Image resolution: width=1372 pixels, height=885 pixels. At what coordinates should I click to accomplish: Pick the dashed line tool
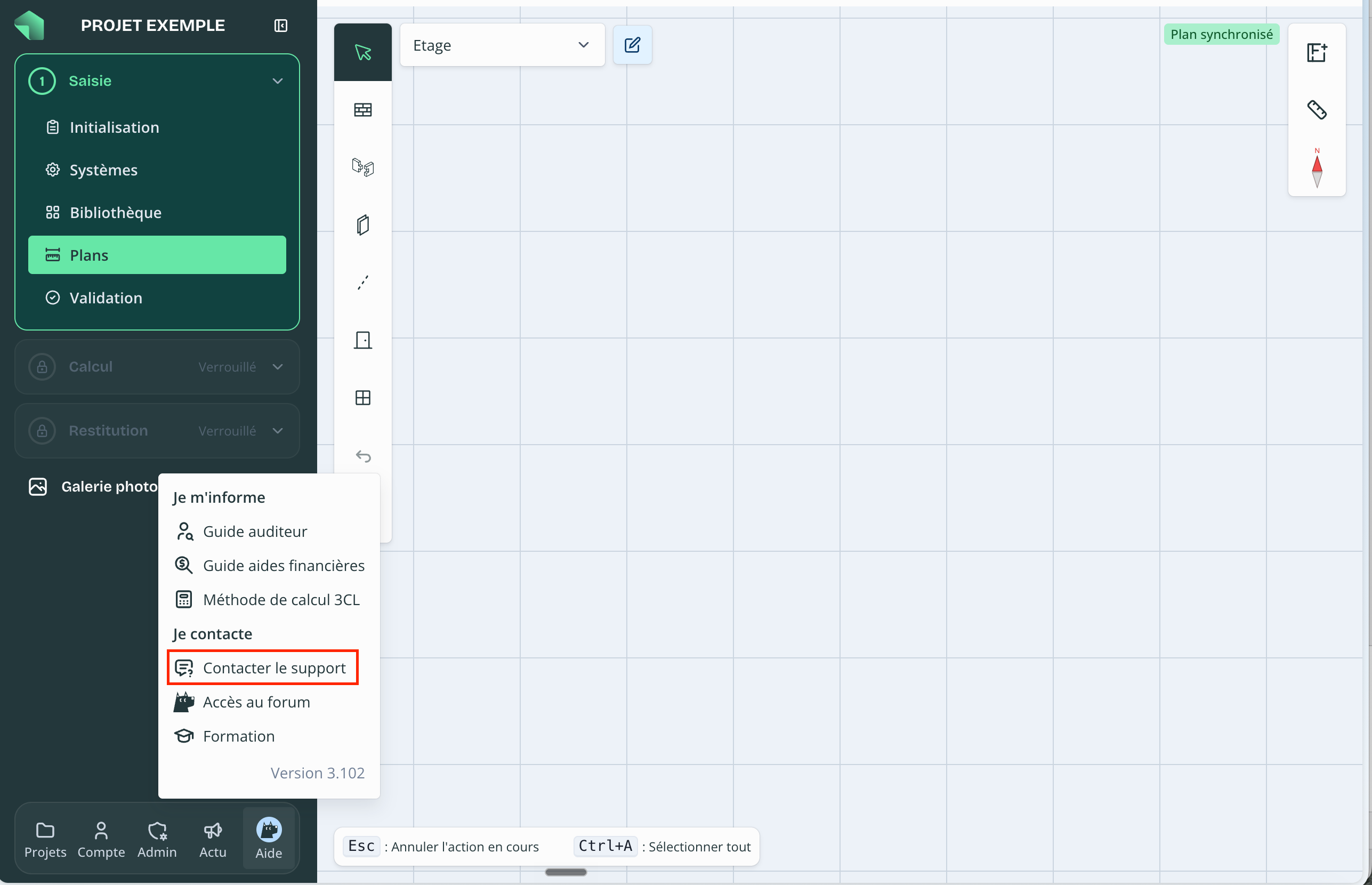pyautogui.click(x=362, y=282)
